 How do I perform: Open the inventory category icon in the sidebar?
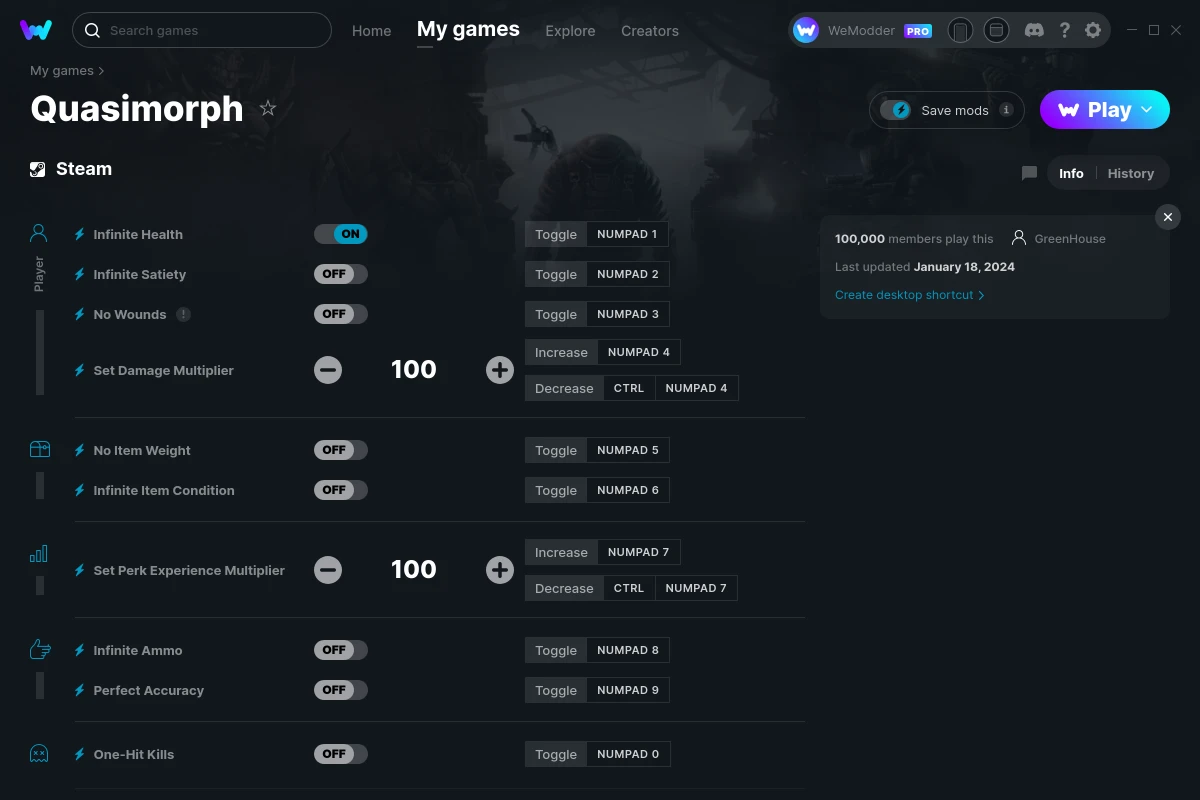(39, 449)
